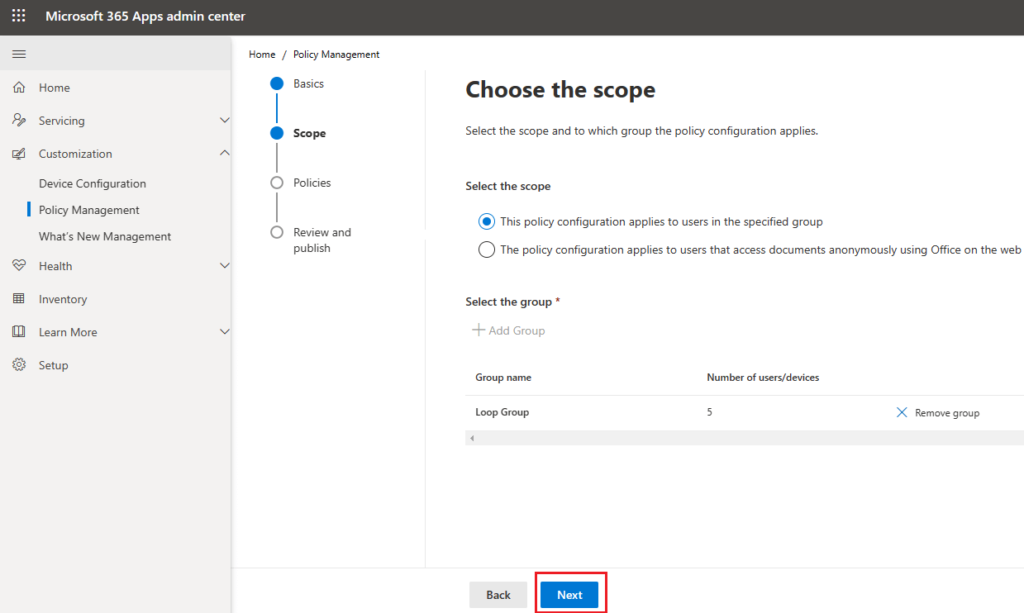Click the users count value 5
Screen dimensions: 1024x613
[709, 412]
